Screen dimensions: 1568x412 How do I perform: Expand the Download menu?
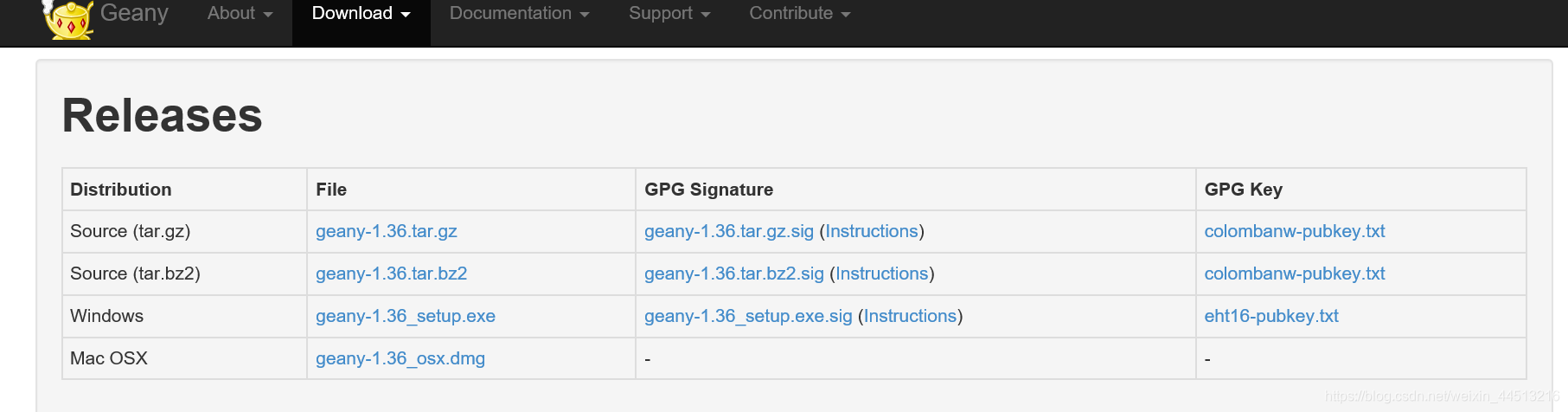click(x=361, y=14)
